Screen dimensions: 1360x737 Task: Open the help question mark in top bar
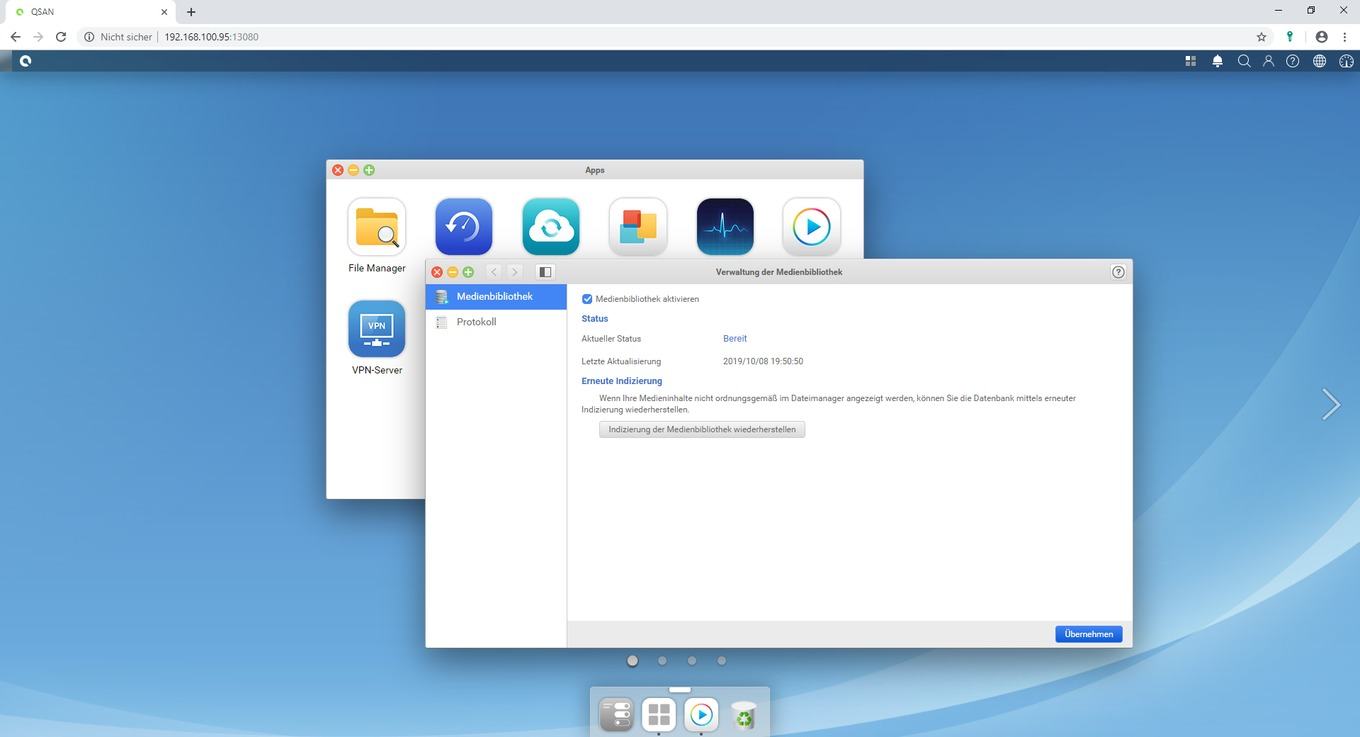tap(1293, 61)
